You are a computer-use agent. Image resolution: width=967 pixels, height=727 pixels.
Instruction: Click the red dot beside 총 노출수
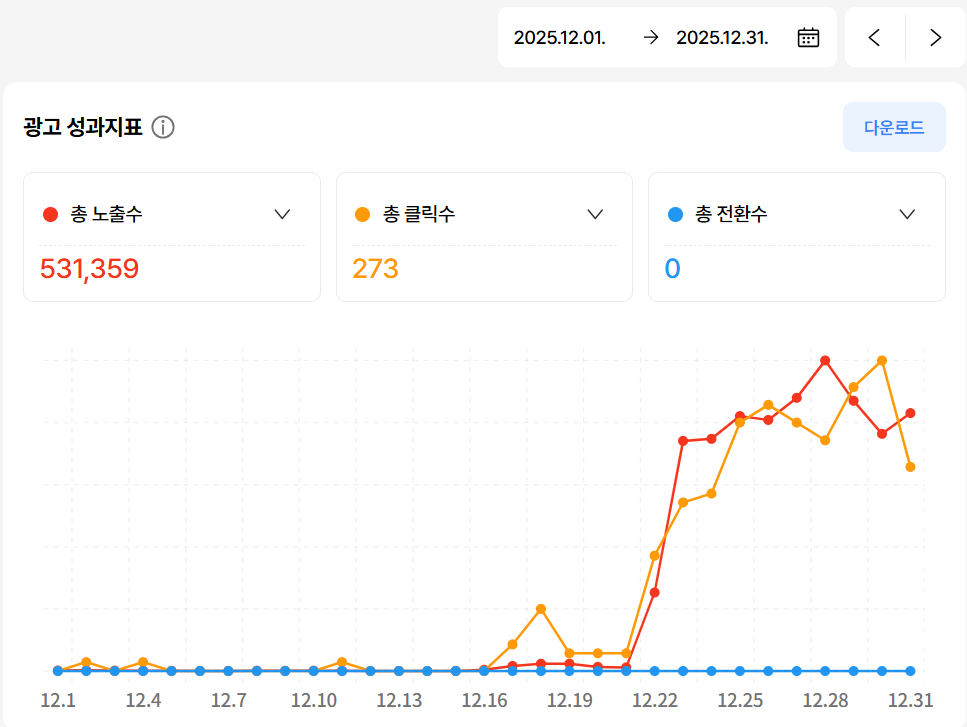point(50,215)
